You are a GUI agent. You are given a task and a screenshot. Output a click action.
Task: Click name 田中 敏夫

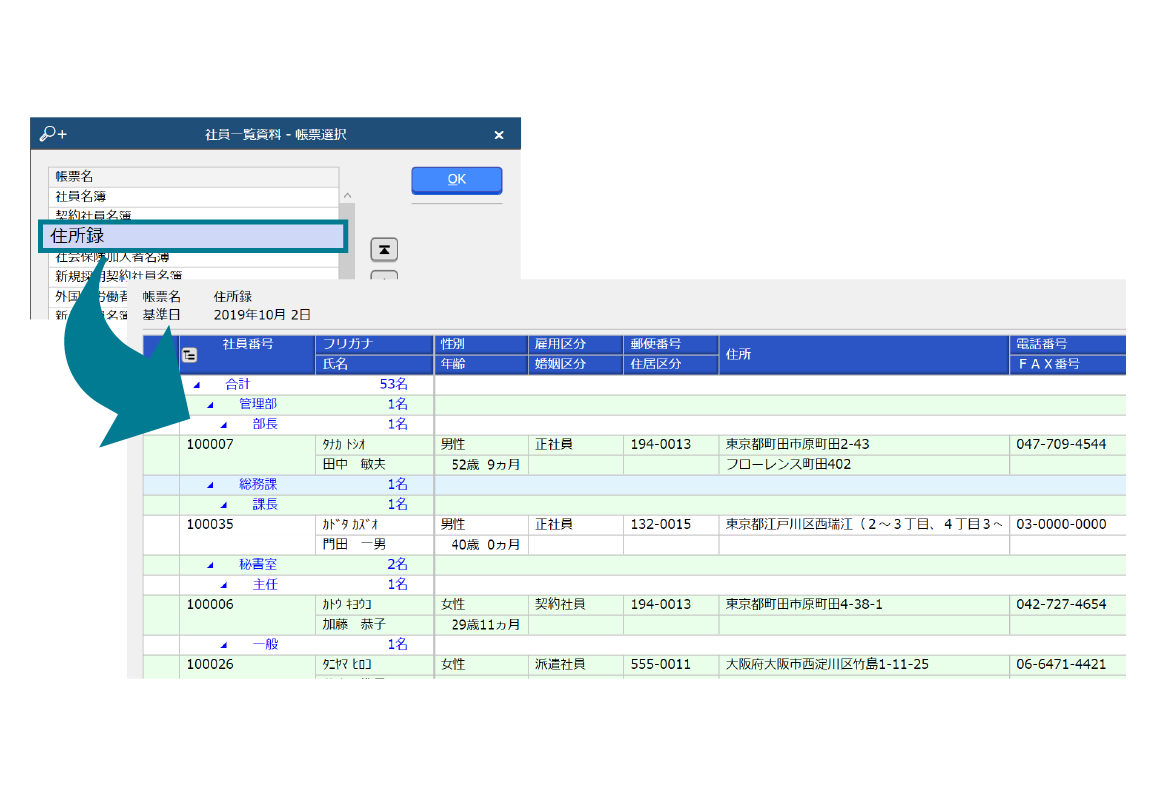click(x=354, y=464)
